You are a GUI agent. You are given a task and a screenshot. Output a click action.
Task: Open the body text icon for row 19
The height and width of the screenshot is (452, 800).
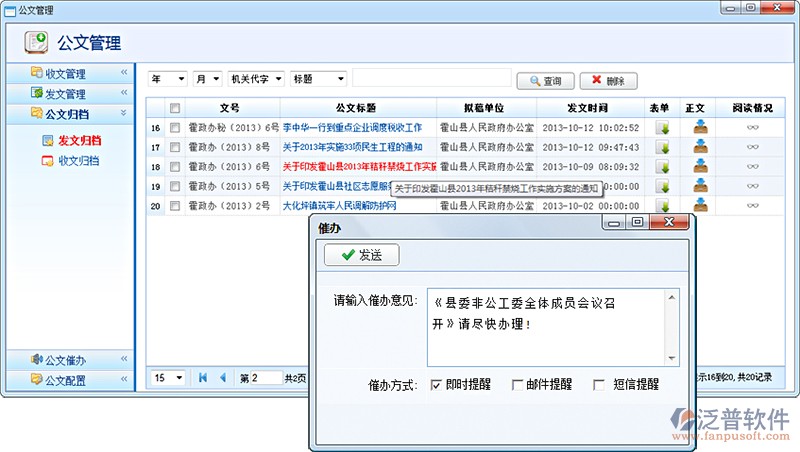(701, 186)
